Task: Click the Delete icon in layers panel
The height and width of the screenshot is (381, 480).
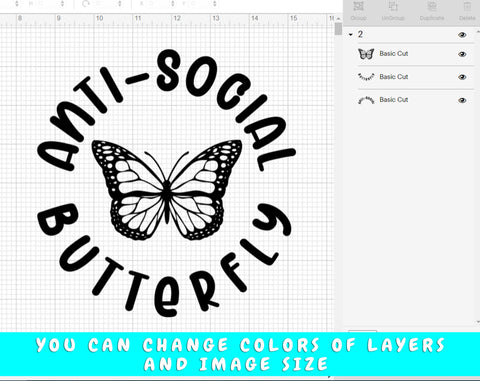Action: tap(467, 6)
